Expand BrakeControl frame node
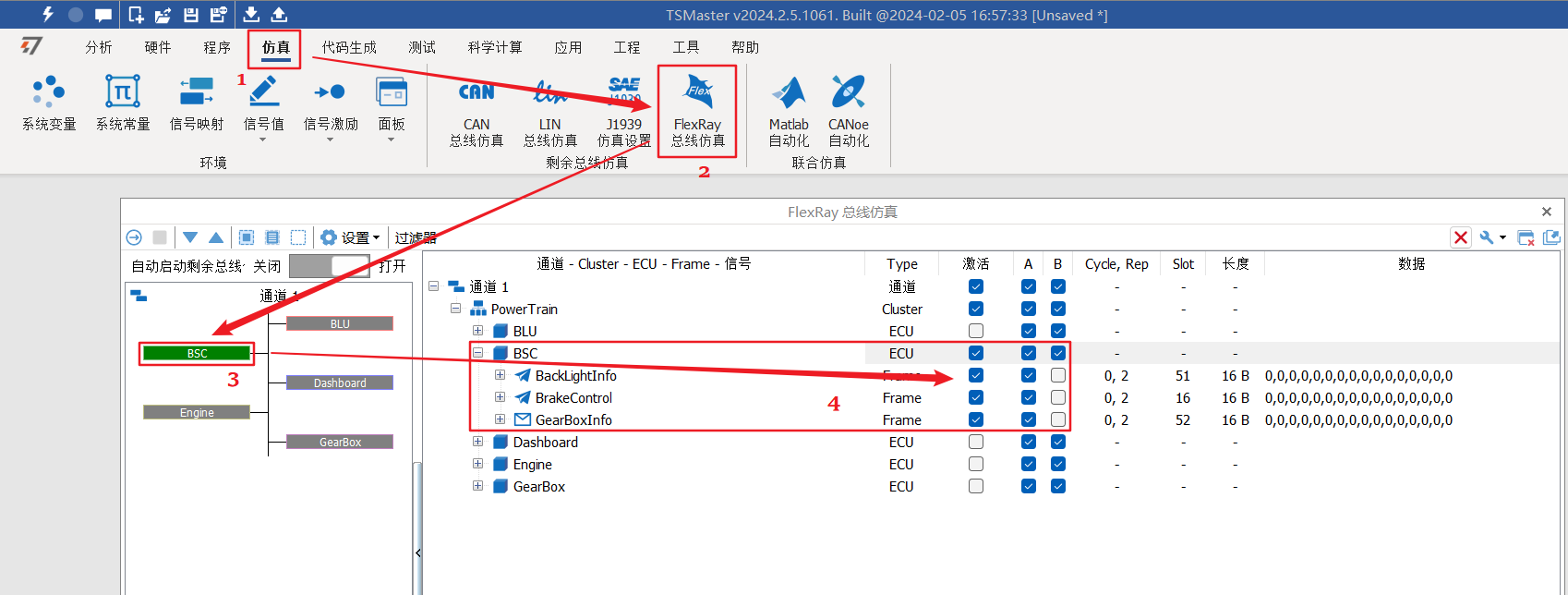This screenshot has height=595, width=1568. tap(501, 397)
